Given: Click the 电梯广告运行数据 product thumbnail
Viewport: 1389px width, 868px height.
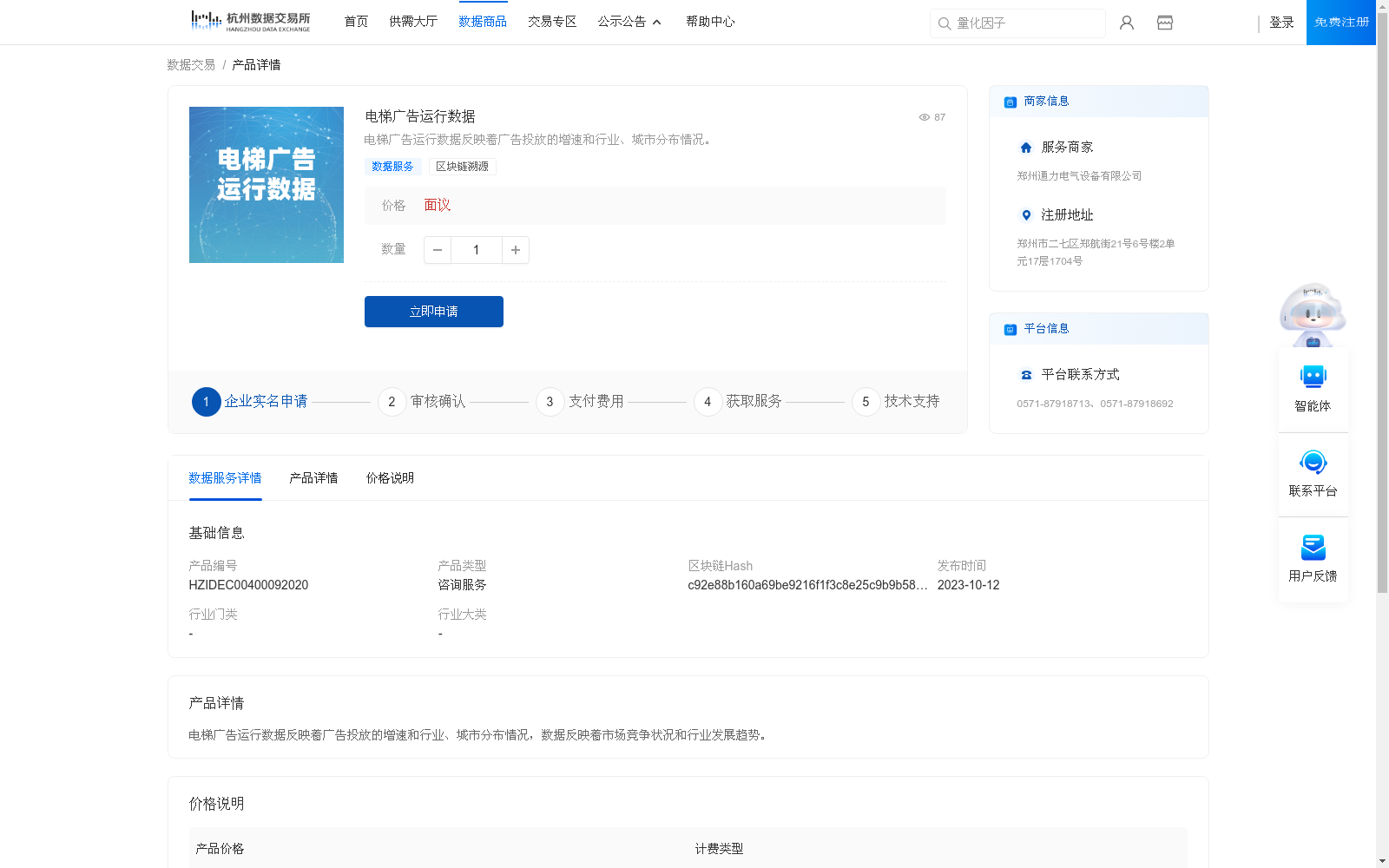Looking at the screenshot, I should [267, 185].
